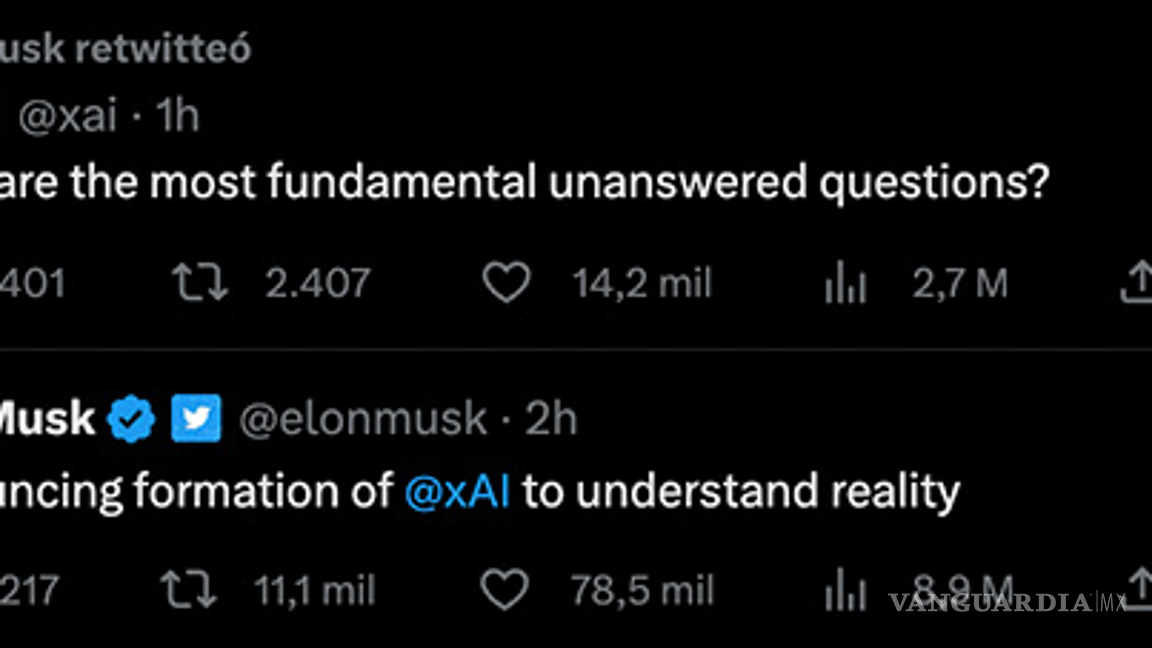Open the 'to understand reality' tweet text
1152x648 pixels.
pos(740,492)
